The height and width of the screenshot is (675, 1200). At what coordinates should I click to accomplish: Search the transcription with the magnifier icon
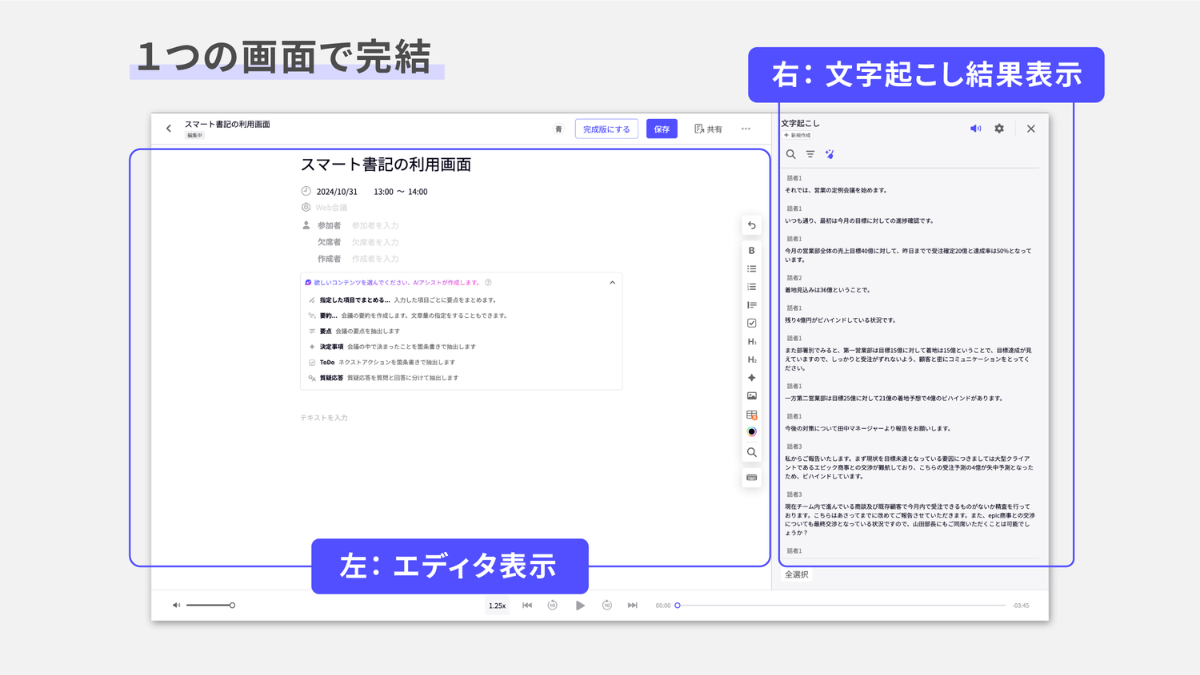(790, 155)
